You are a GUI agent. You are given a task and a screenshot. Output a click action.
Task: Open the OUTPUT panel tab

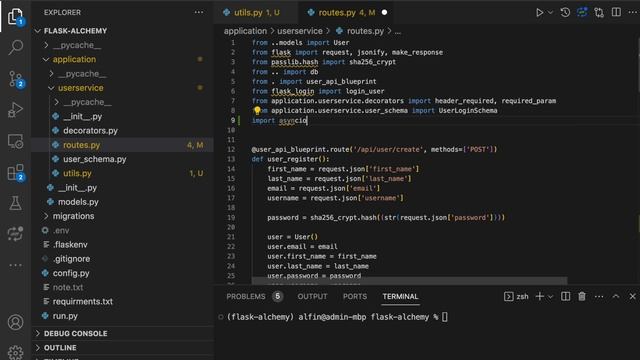pyautogui.click(x=312, y=297)
